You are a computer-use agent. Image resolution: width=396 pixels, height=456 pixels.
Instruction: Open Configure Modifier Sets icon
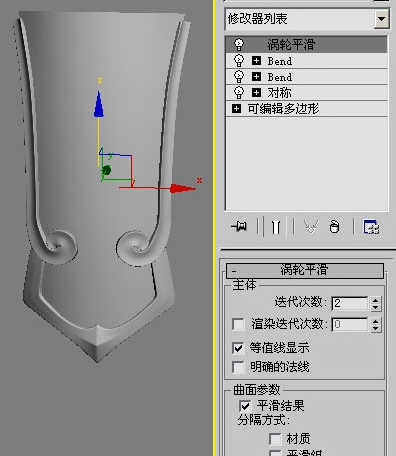[x=371, y=227]
